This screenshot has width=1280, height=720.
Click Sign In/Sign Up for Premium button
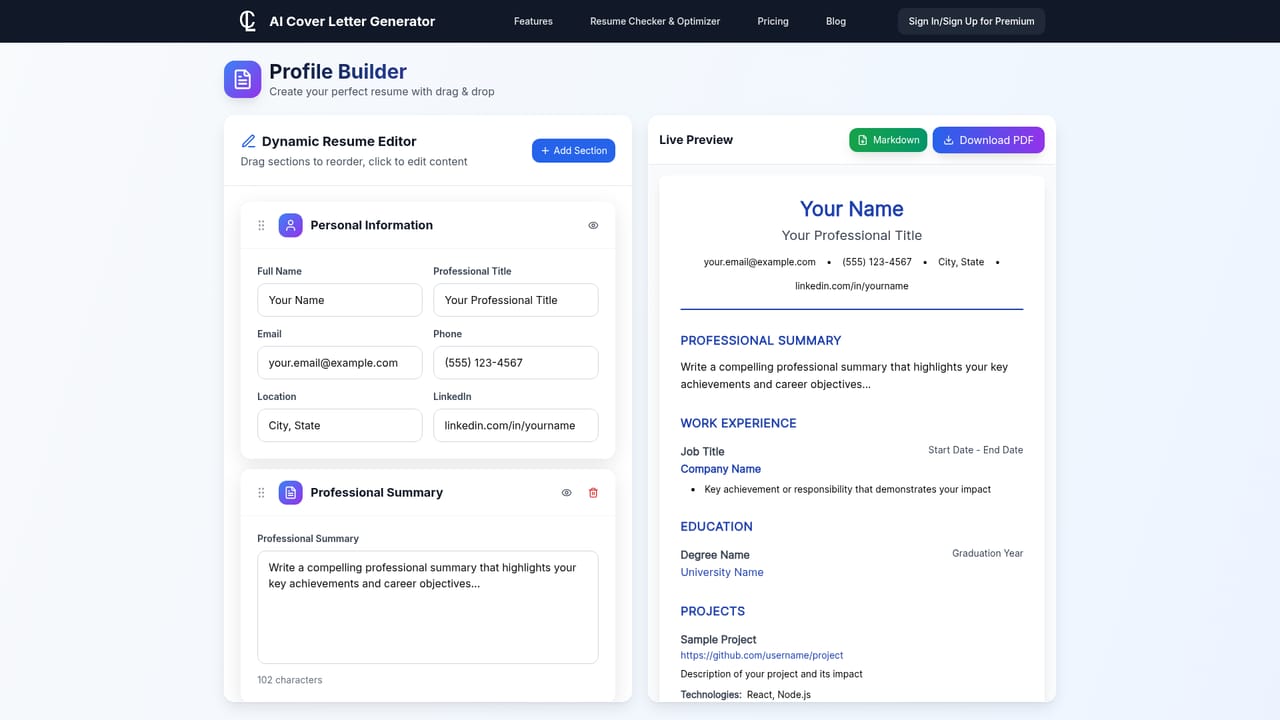(971, 21)
